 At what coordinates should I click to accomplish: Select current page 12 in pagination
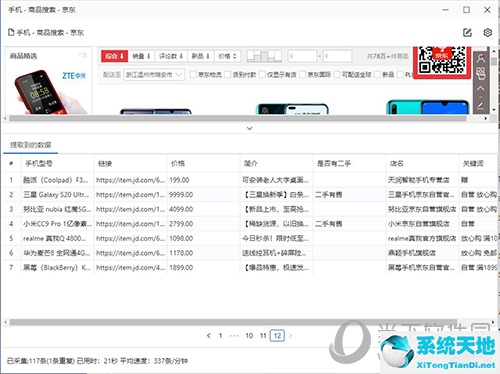pyautogui.click(x=277, y=335)
